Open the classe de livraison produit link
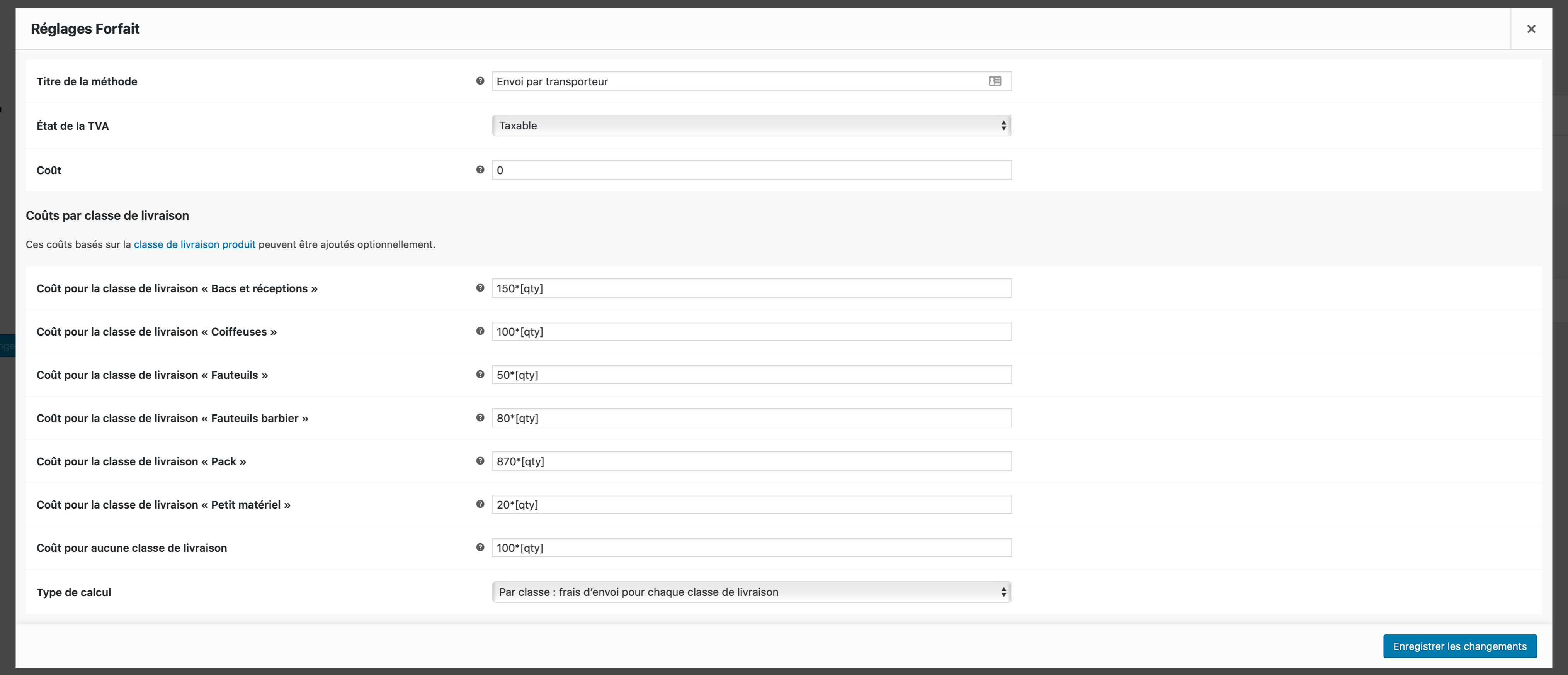This screenshot has height=675, width=1568. (194, 244)
